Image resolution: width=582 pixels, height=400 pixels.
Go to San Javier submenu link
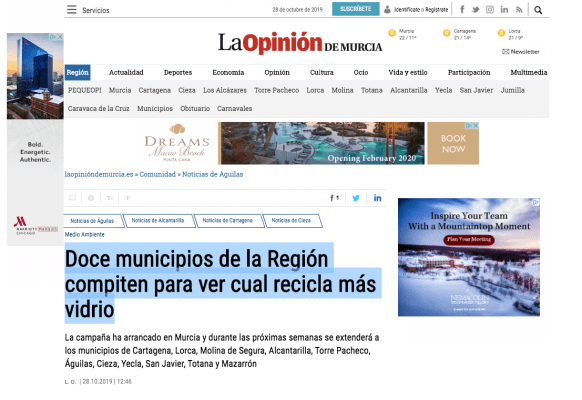point(476,90)
